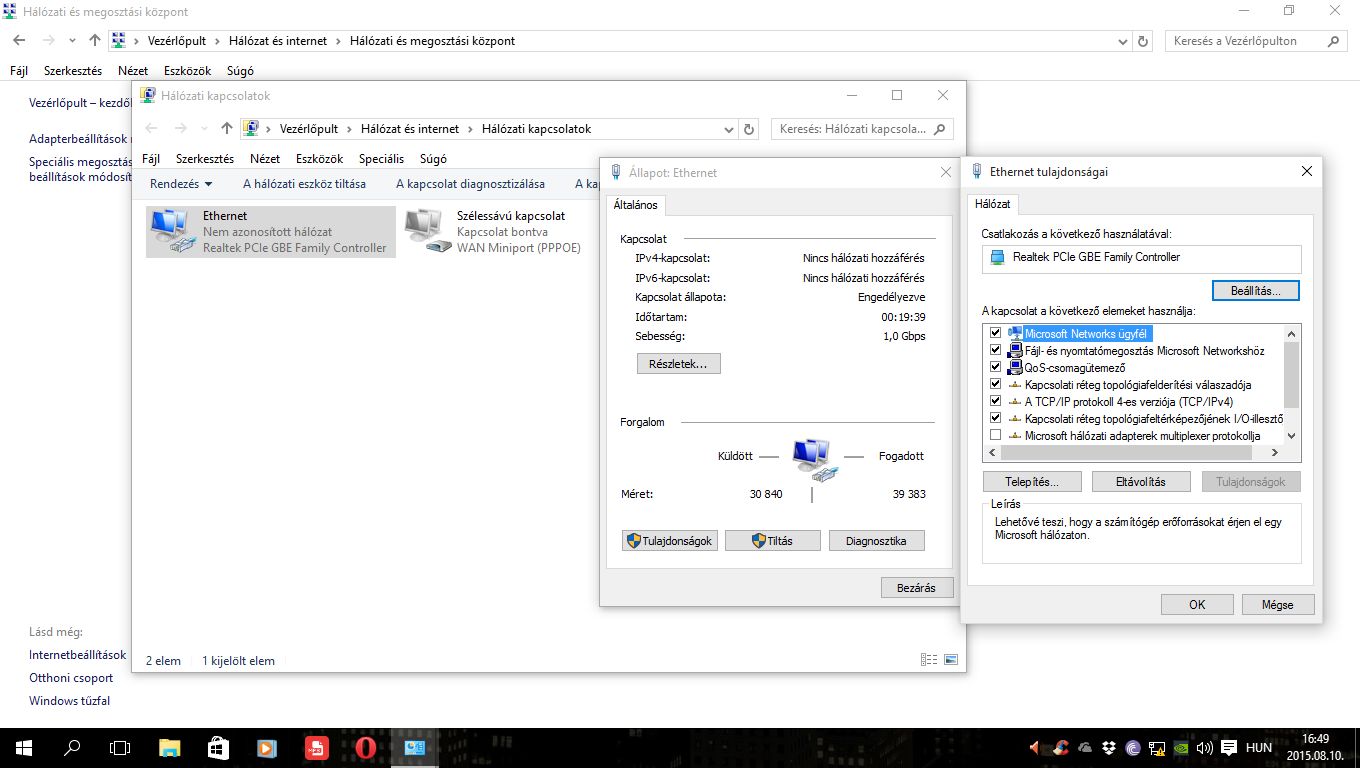Viewport: 1360px width, 768px height.
Task: Click the Beállítás... button
Action: [x=1255, y=291]
